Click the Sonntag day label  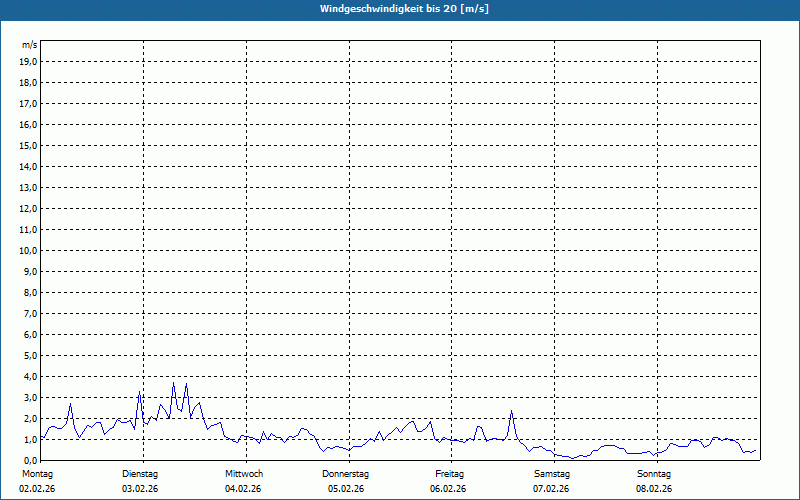click(x=654, y=473)
